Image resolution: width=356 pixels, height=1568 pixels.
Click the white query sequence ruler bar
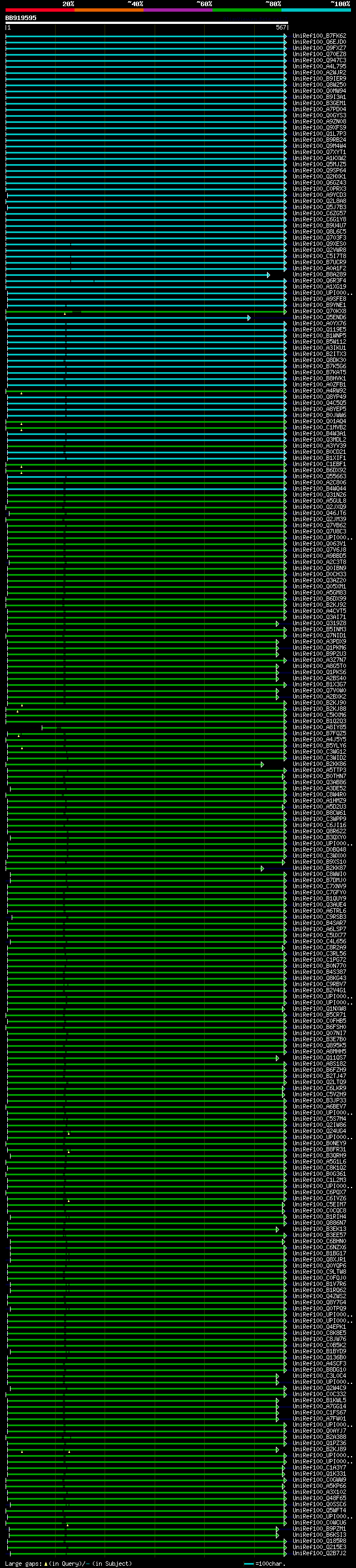[147, 23]
